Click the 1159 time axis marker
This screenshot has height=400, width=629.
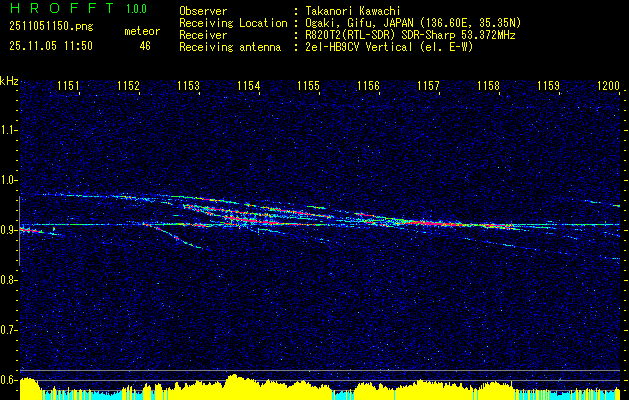[548, 86]
